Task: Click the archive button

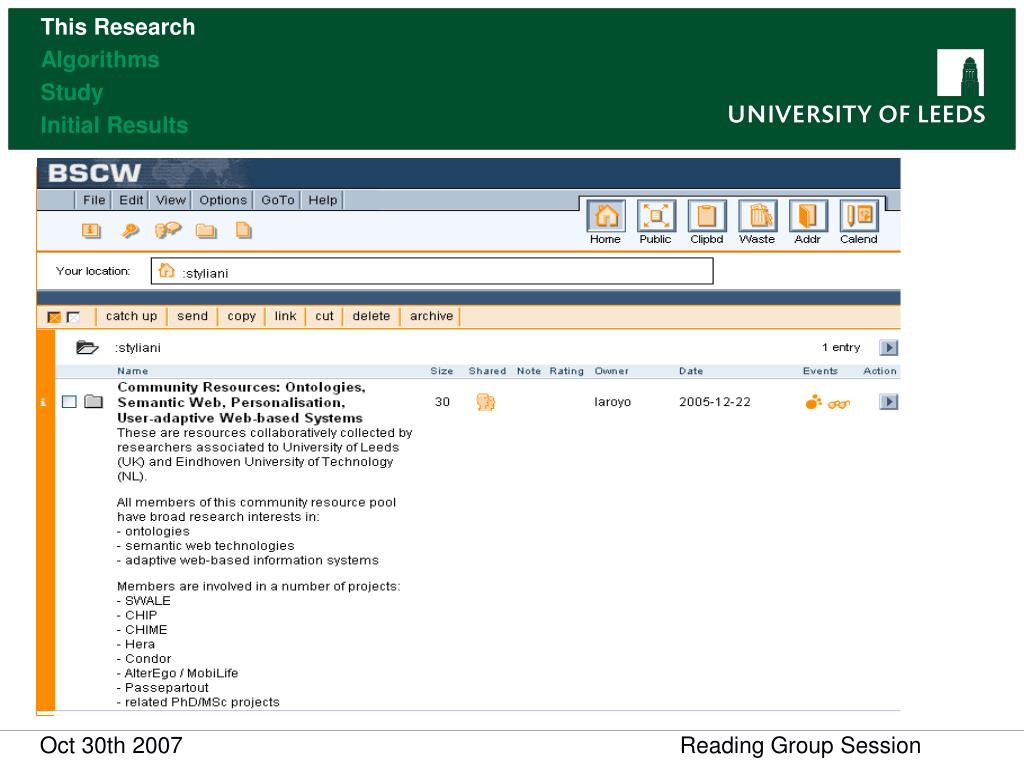Action: click(x=431, y=316)
